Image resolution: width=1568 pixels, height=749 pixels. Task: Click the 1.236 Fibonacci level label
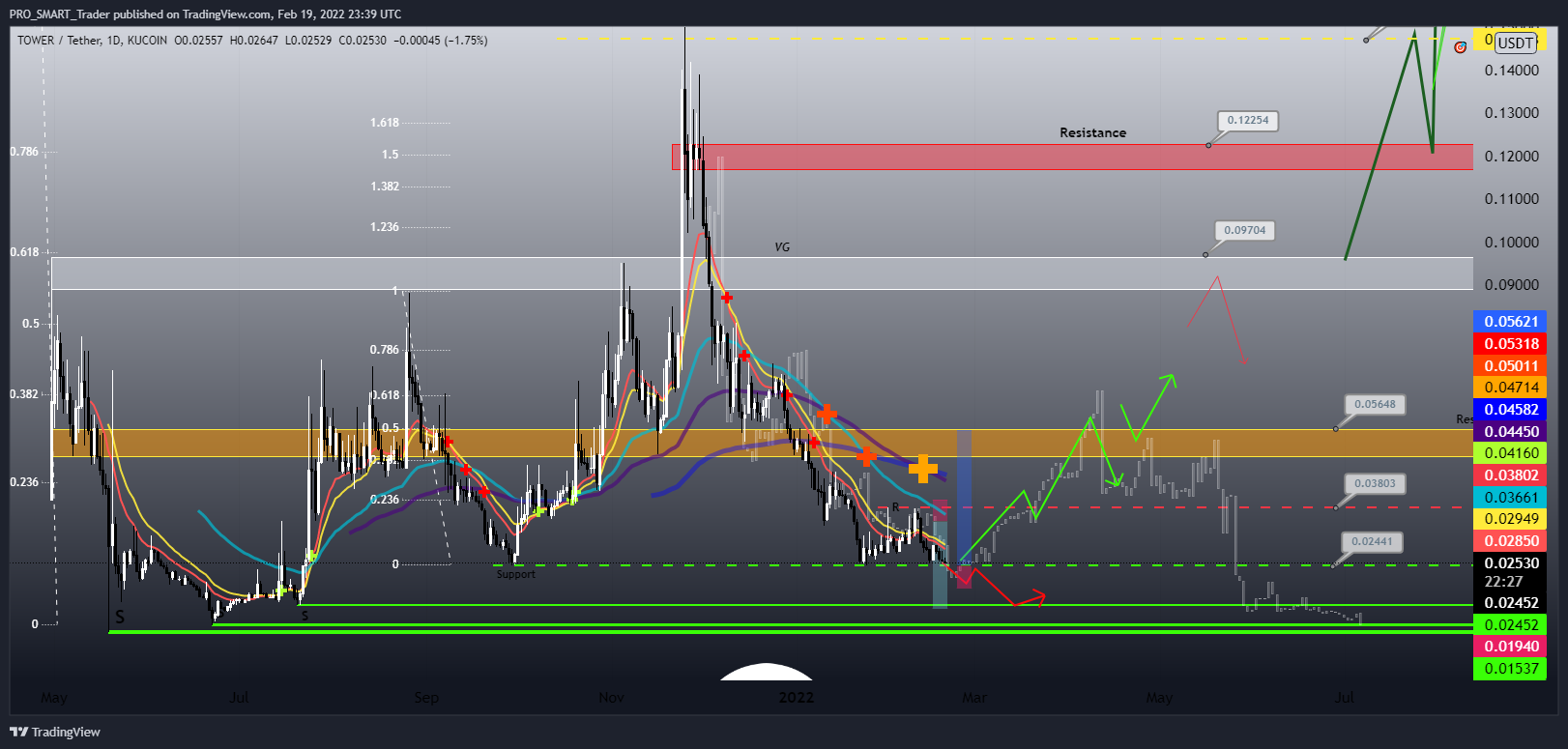[384, 227]
